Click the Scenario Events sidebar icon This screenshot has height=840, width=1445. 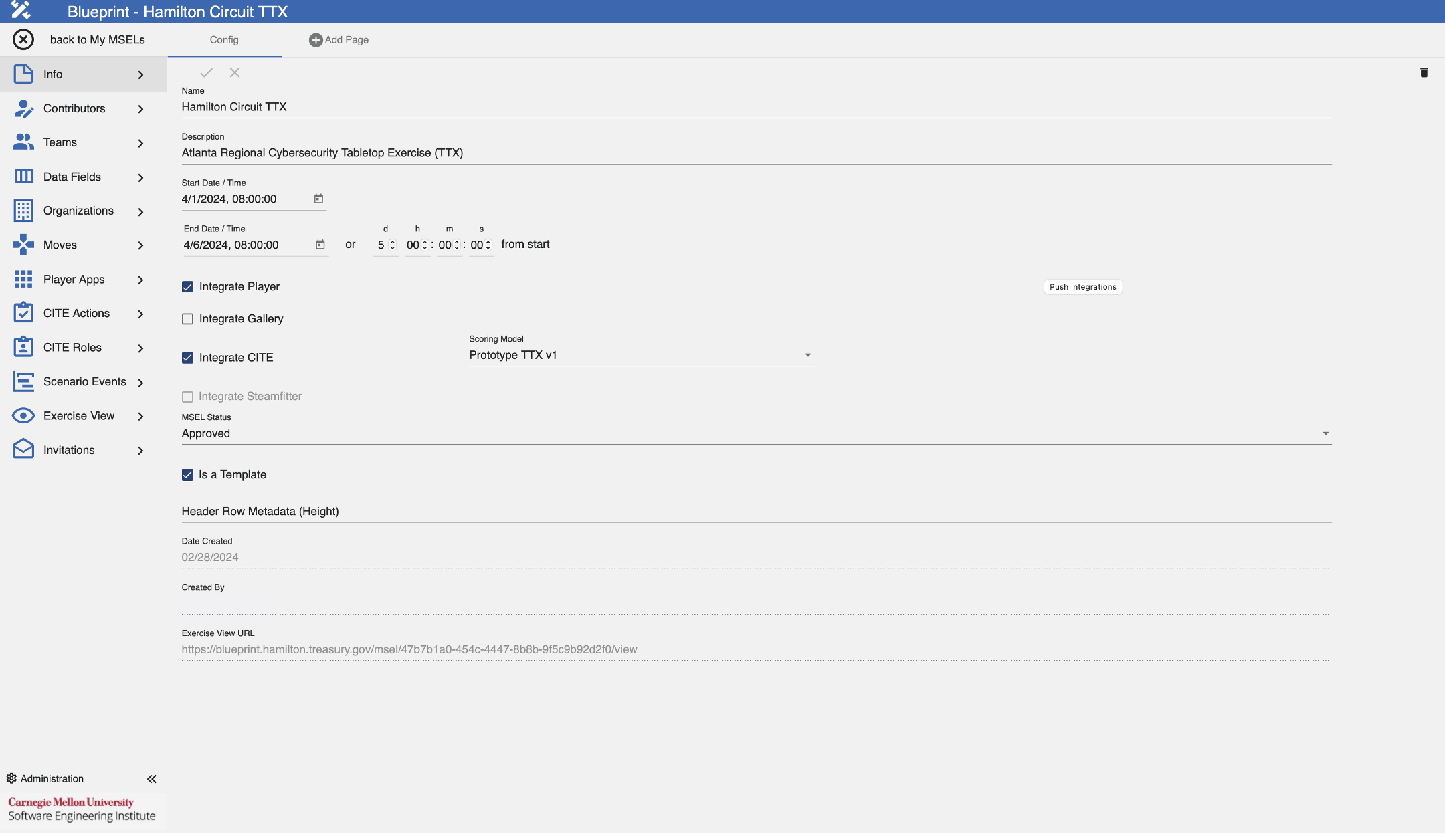pos(22,382)
